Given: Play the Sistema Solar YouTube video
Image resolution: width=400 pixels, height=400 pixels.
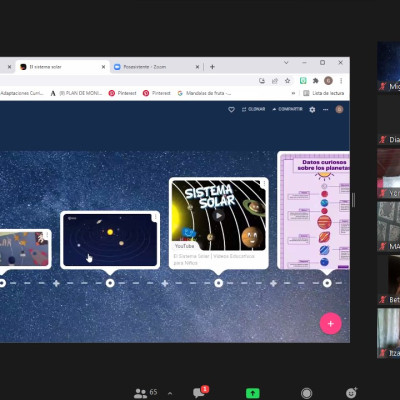Looking at the screenshot, I should [218, 215].
